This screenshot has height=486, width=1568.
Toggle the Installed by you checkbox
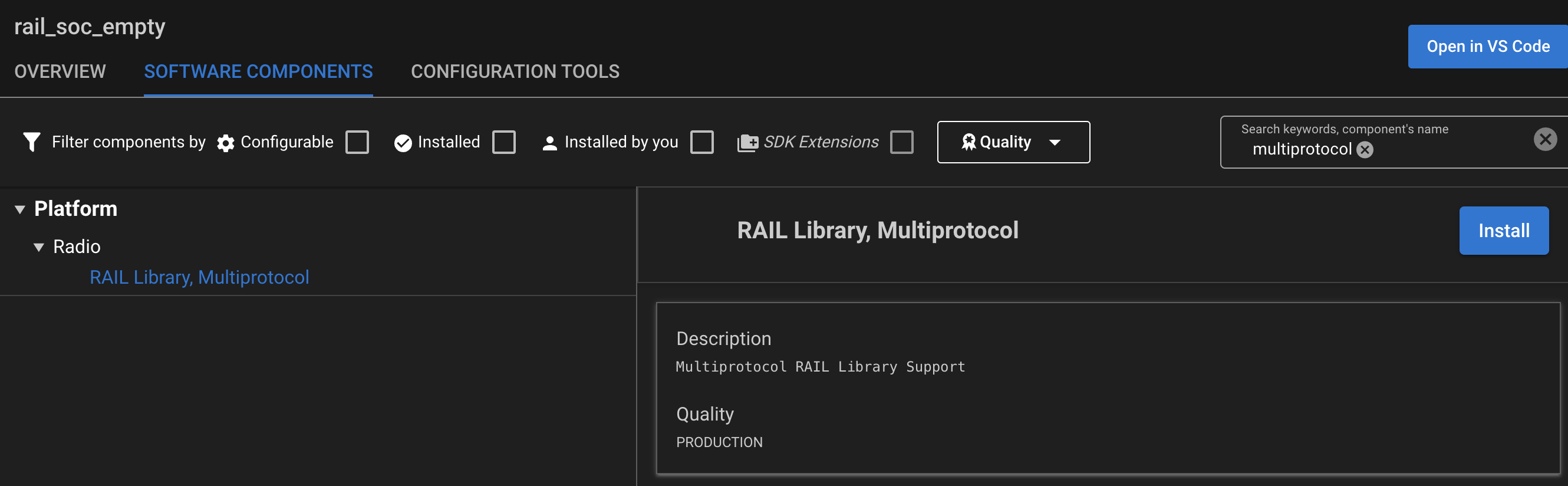(702, 143)
